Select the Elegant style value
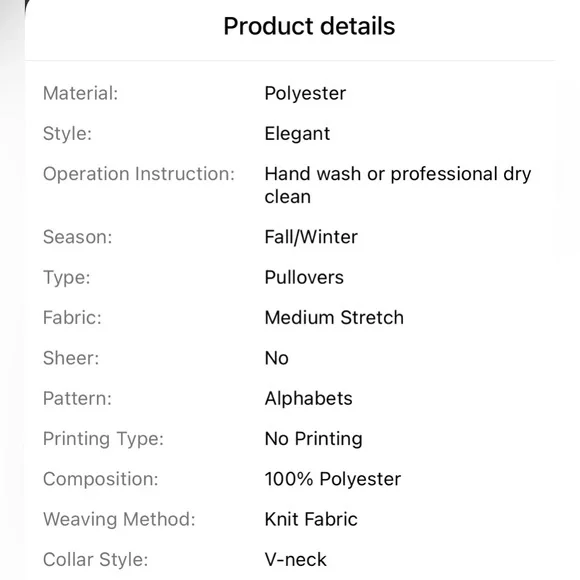The height and width of the screenshot is (580, 580). point(297,134)
